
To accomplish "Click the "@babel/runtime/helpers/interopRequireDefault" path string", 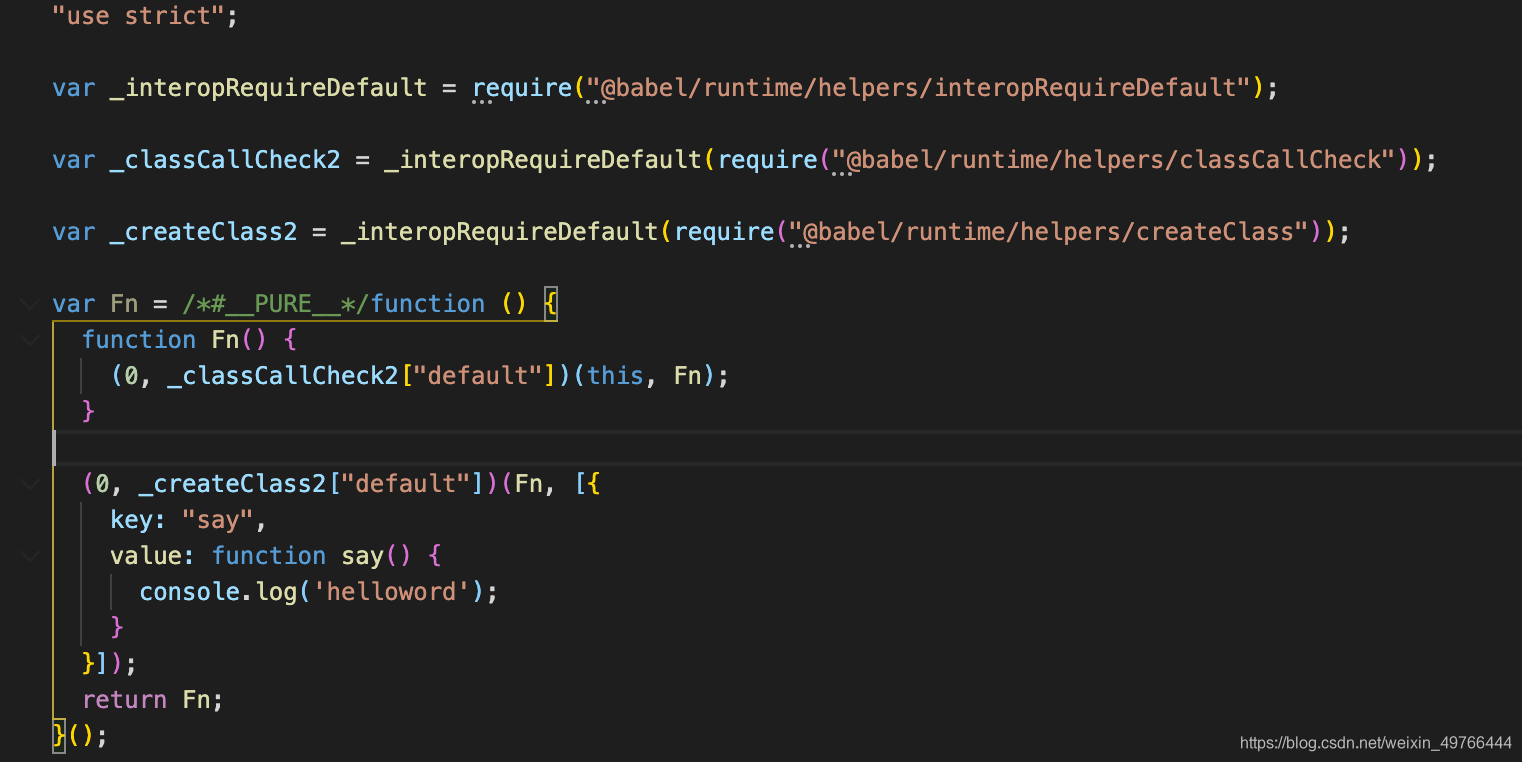I will coord(919,88).
